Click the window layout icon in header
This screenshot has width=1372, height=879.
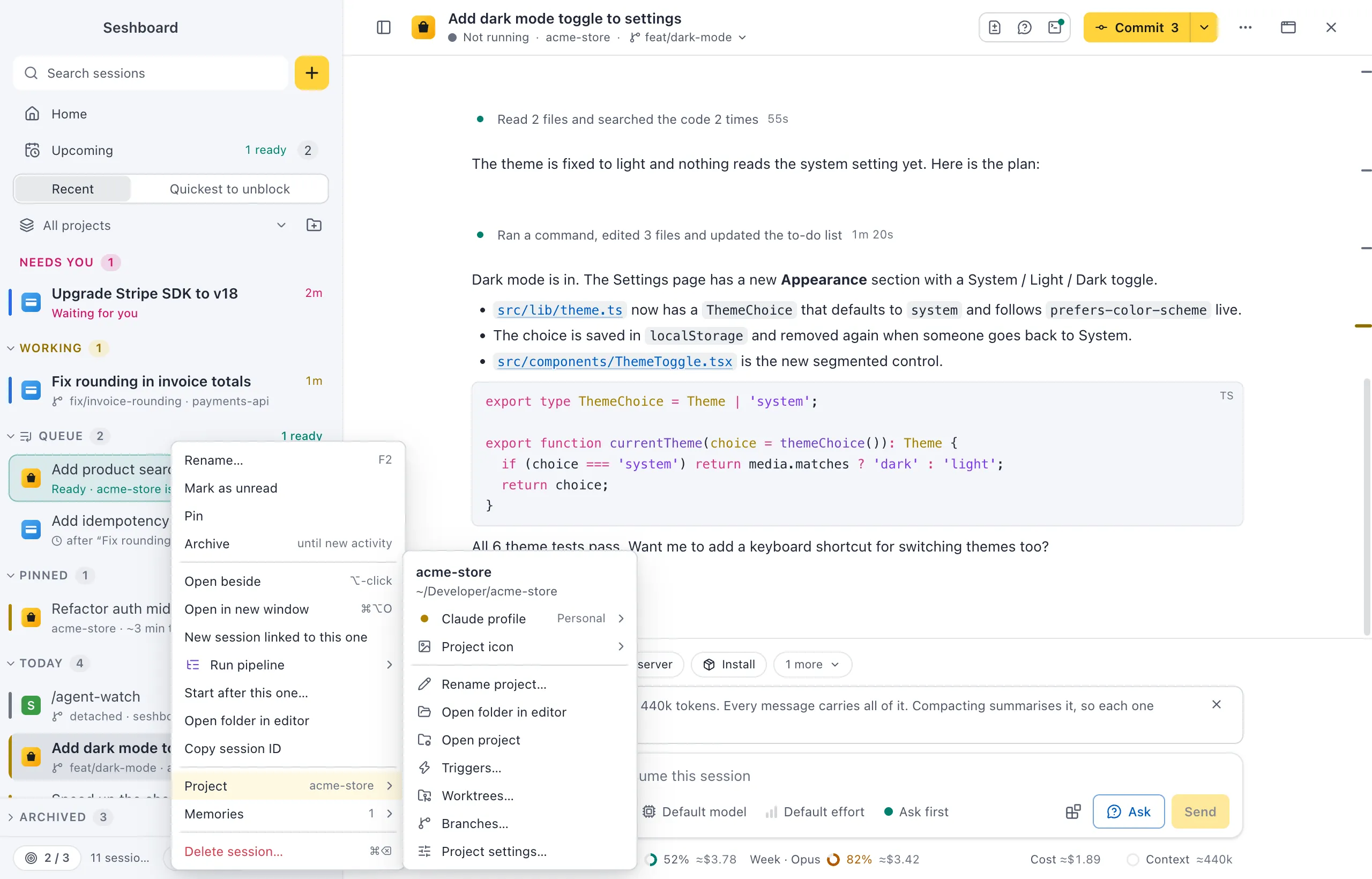pyautogui.click(x=1288, y=27)
